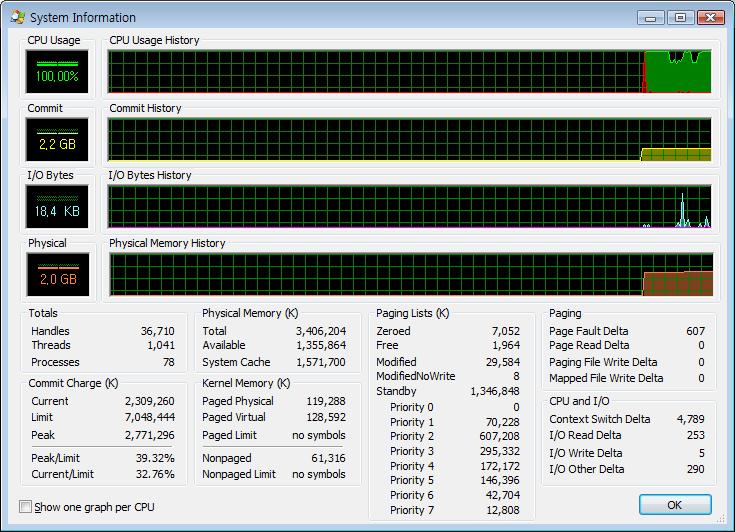Select Physical Memory Total value 3,406,204
This screenshot has height=532, width=735.
click(321, 331)
